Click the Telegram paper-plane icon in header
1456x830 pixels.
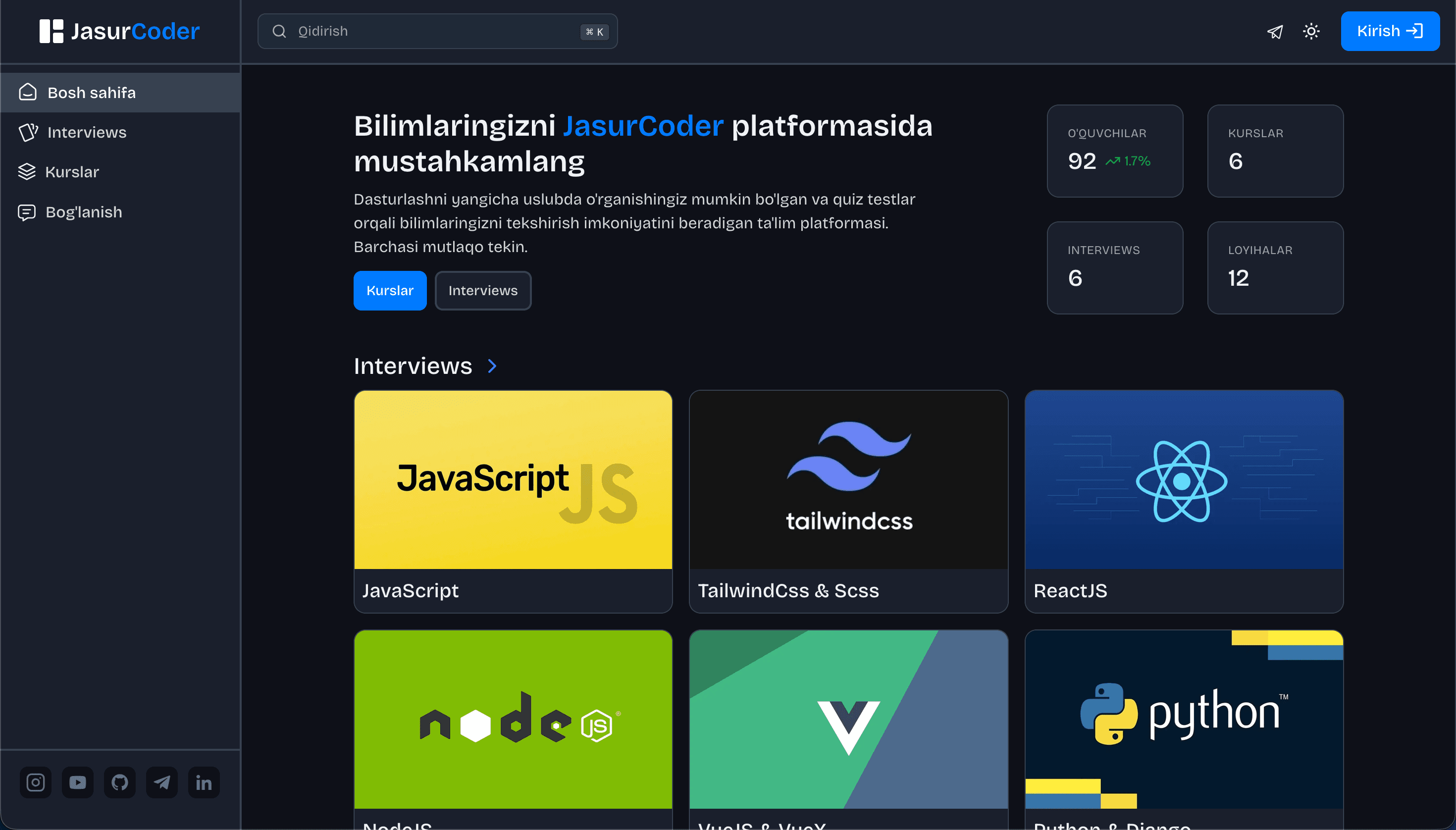(1275, 31)
